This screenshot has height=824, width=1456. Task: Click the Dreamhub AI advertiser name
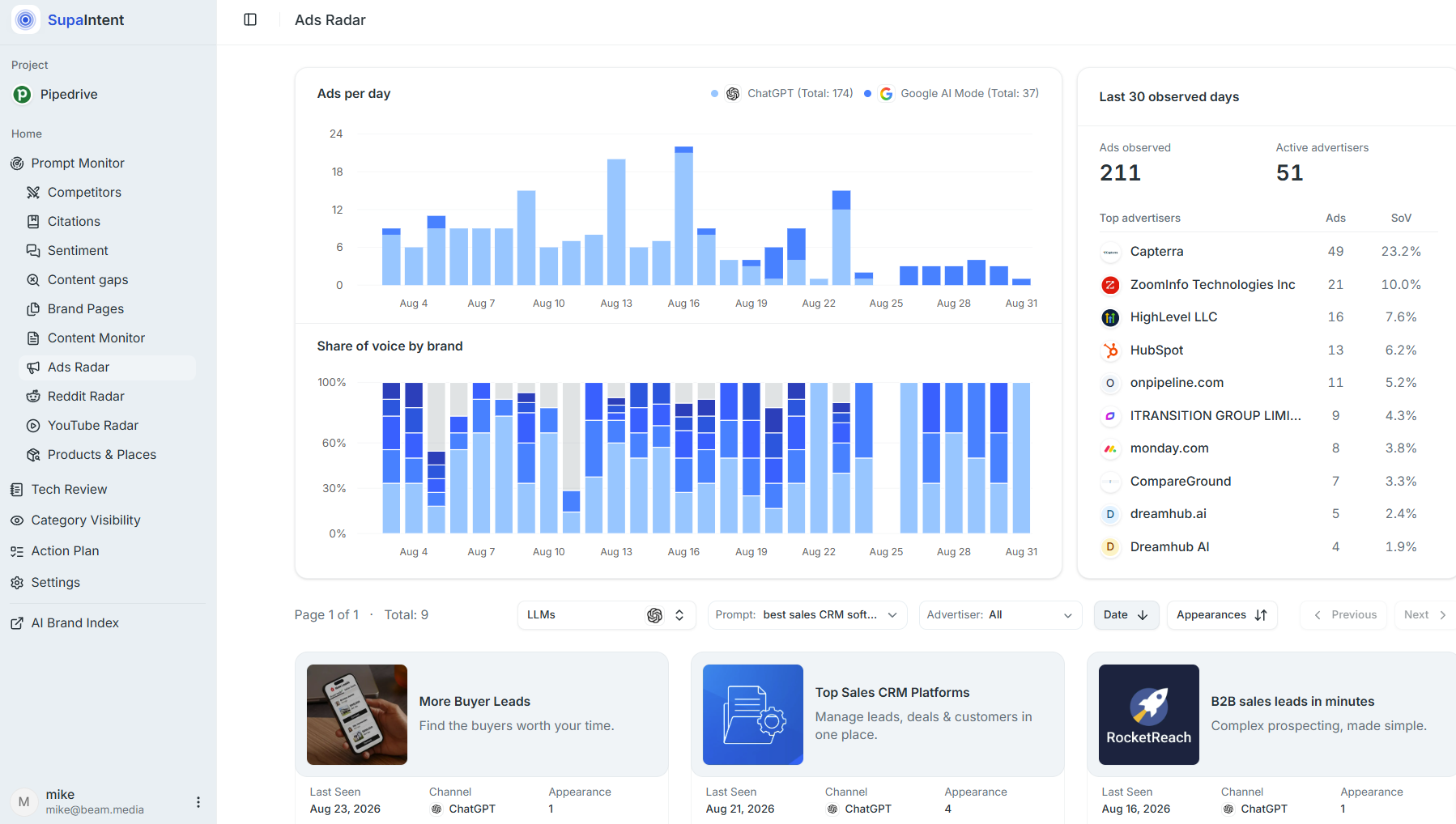(1170, 547)
